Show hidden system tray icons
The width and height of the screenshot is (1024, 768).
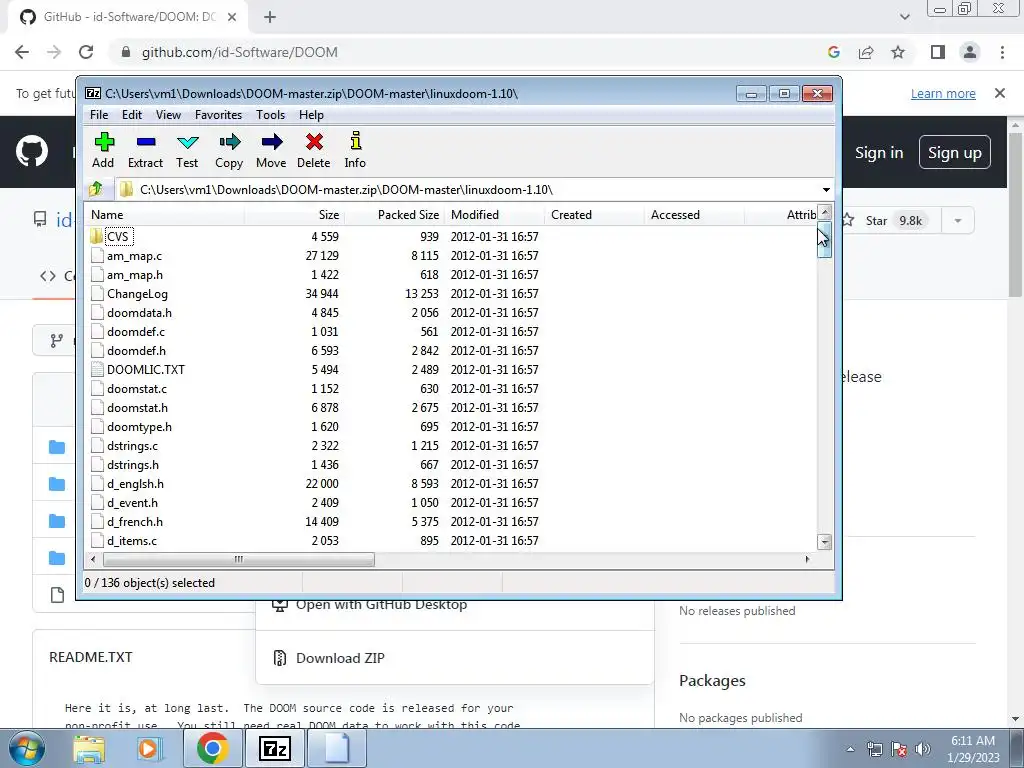(x=850, y=749)
